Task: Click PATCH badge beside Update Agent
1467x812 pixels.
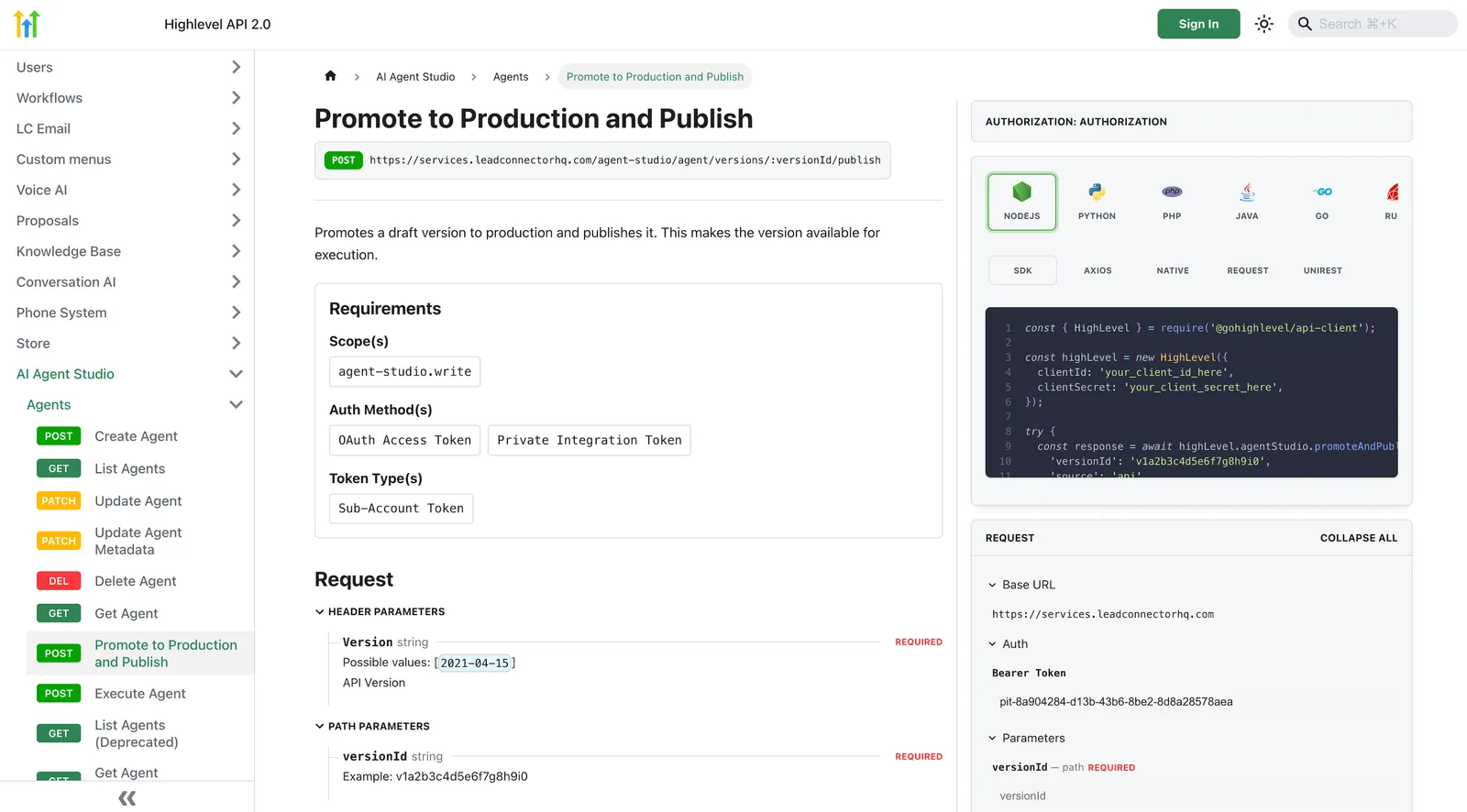Action: (59, 500)
